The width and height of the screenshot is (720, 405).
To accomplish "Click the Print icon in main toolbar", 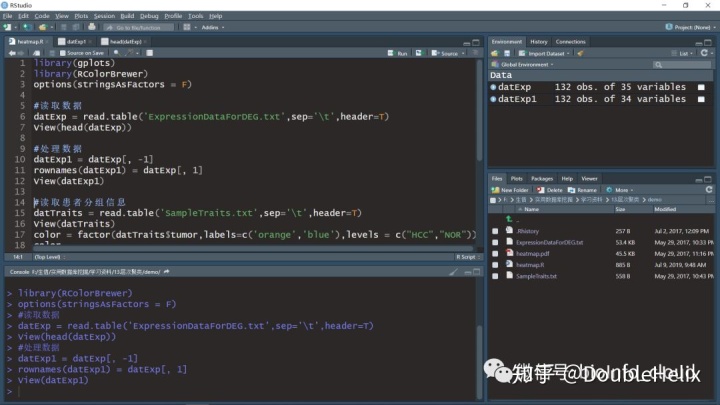I will click(91, 27).
